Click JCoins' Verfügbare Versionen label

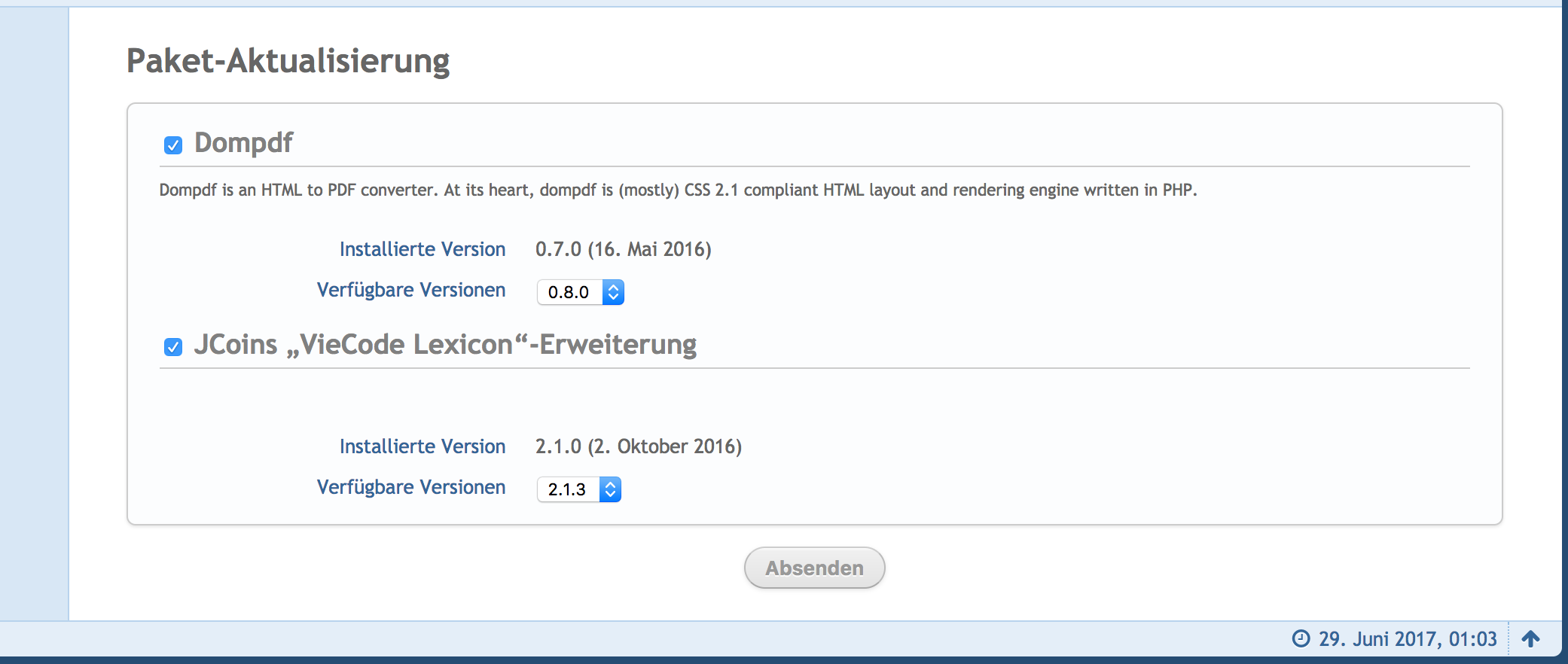tap(411, 487)
